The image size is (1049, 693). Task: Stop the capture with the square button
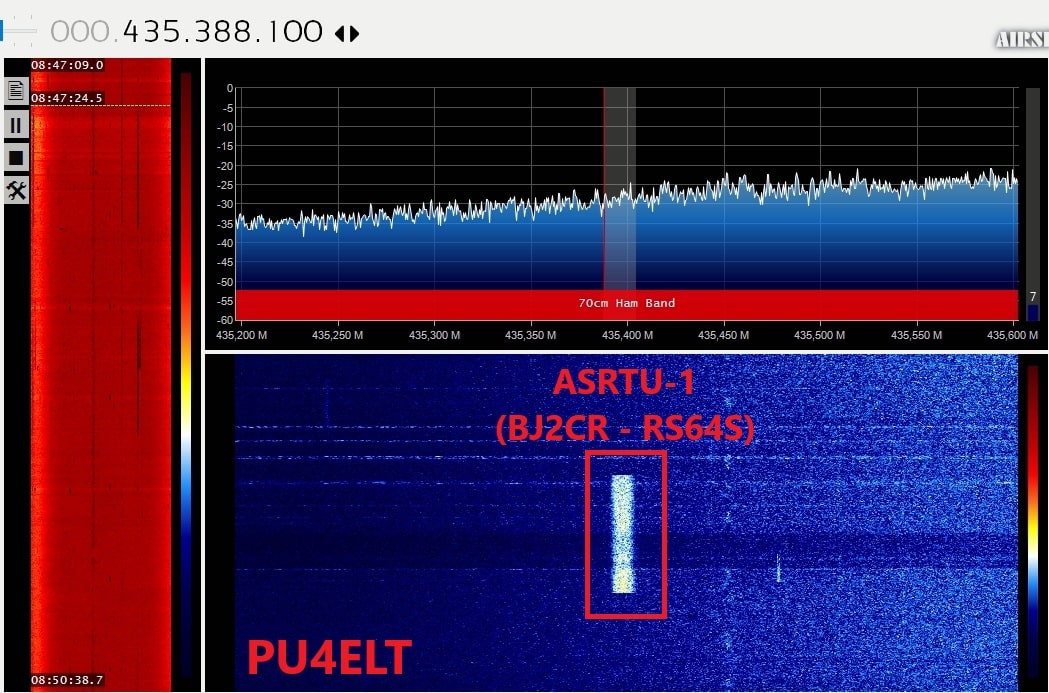coord(16,158)
